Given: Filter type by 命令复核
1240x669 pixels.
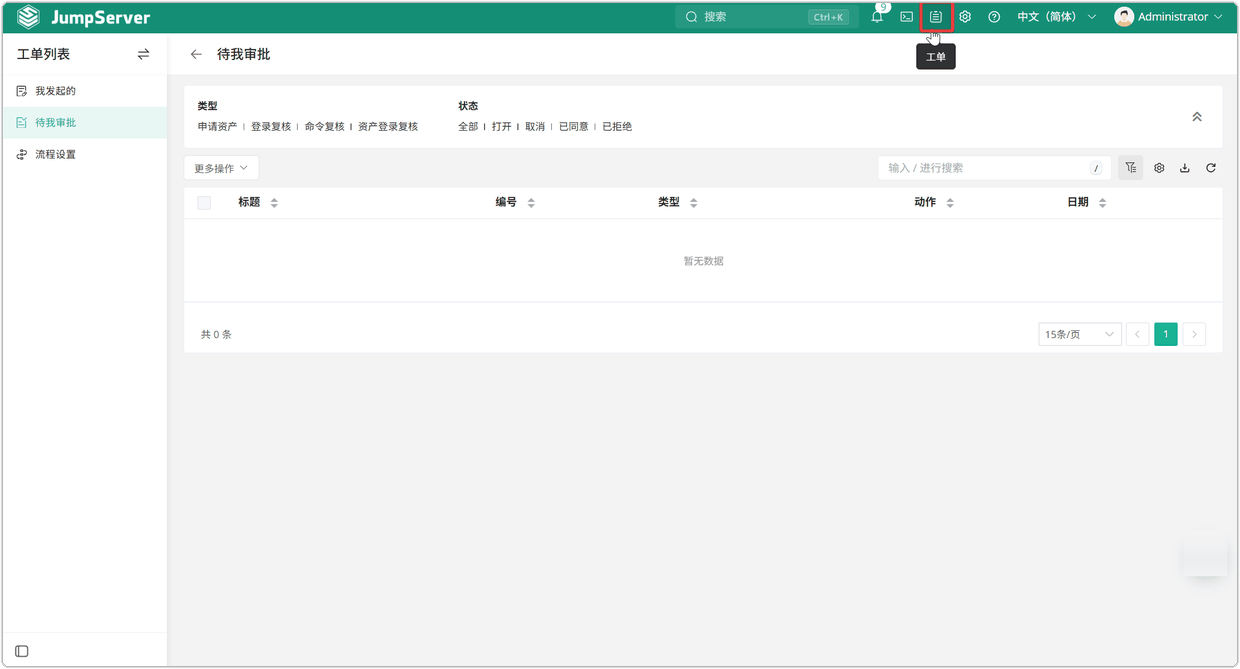Looking at the screenshot, I should pyautogui.click(x=324, y=127).
